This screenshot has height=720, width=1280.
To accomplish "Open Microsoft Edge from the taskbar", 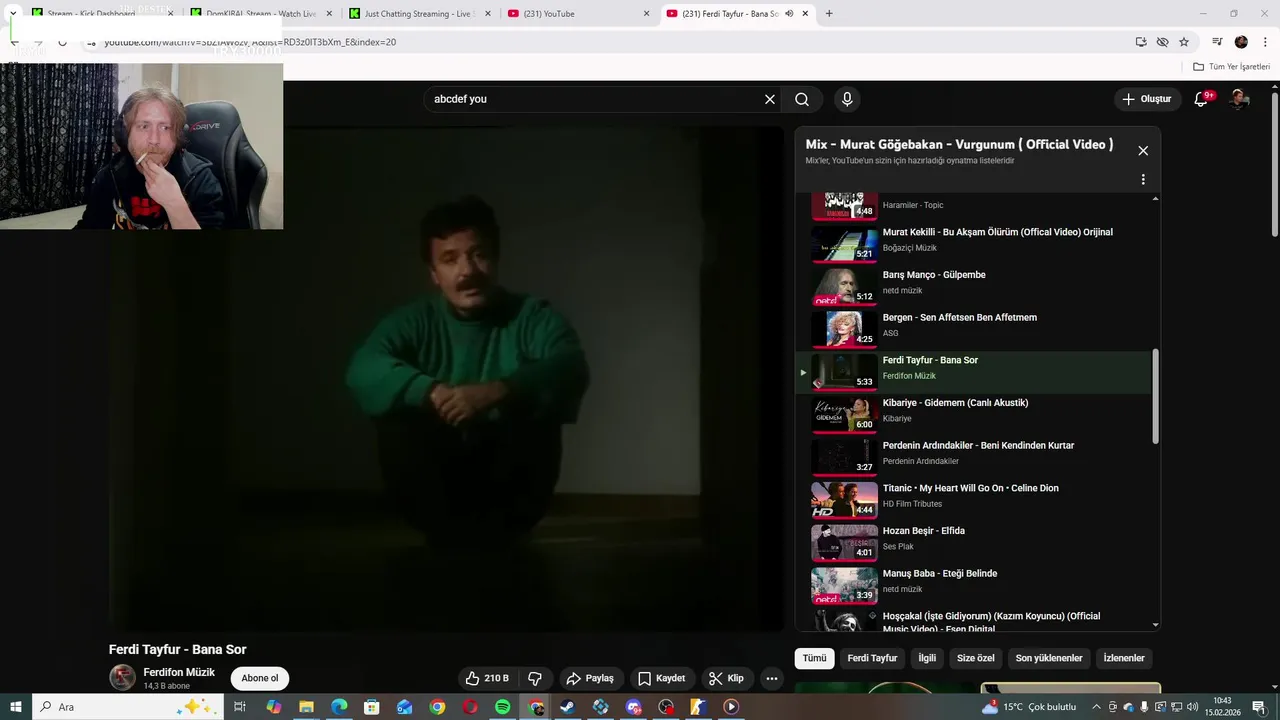I will pyautogui.click(x=339, y=707).
